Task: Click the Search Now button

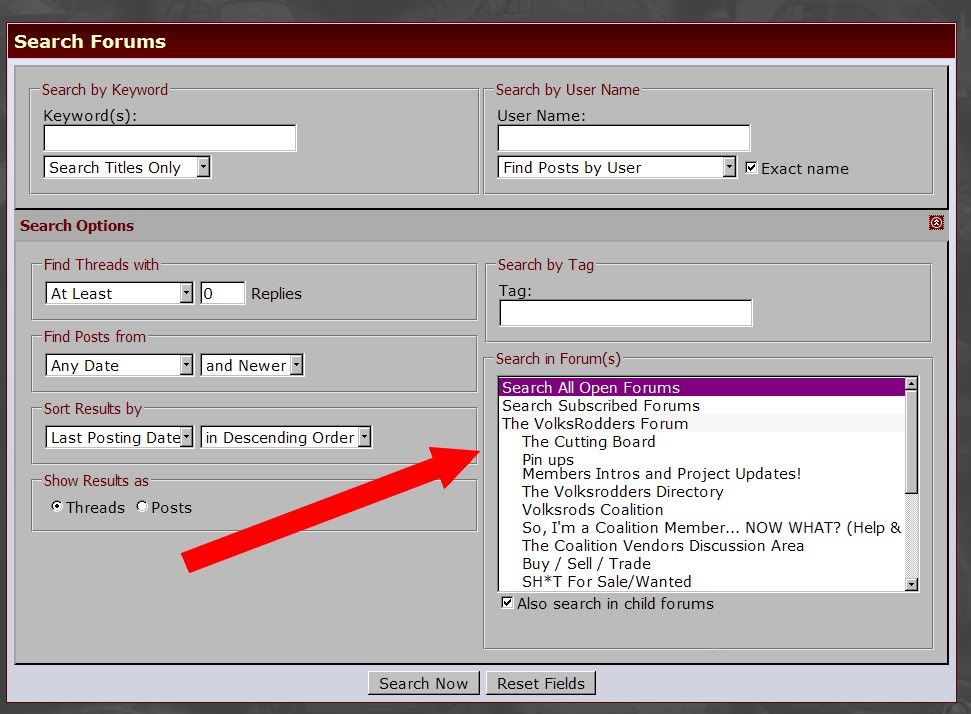Action: click(x=424, y=683)
